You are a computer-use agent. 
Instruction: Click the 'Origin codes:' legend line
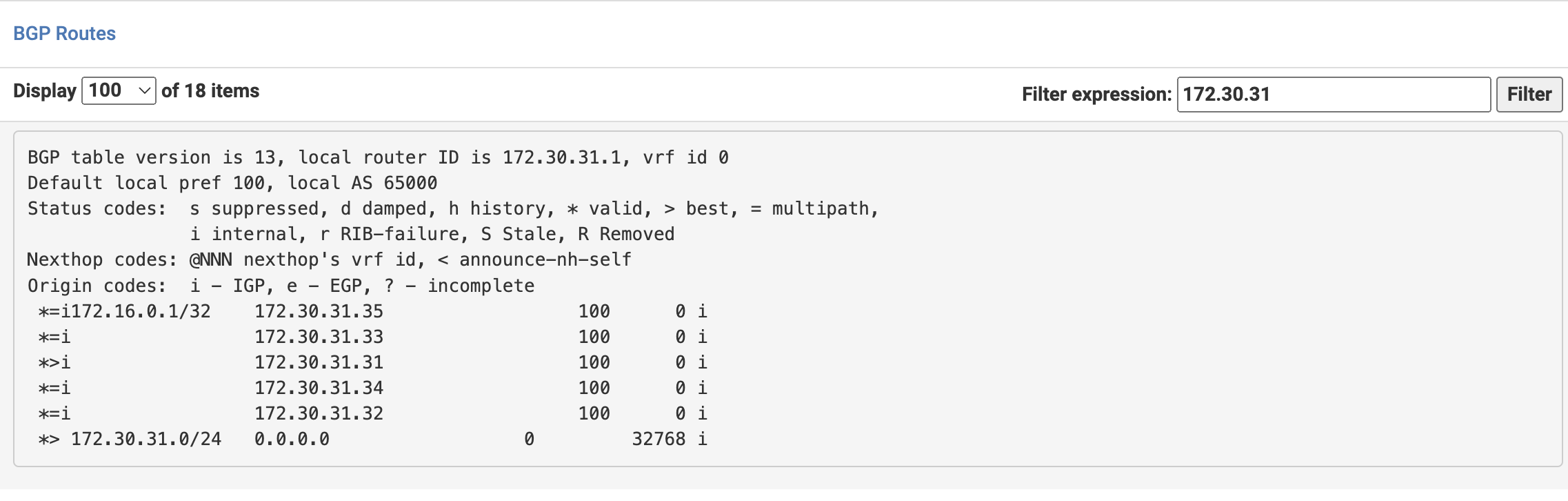(281, 286)
